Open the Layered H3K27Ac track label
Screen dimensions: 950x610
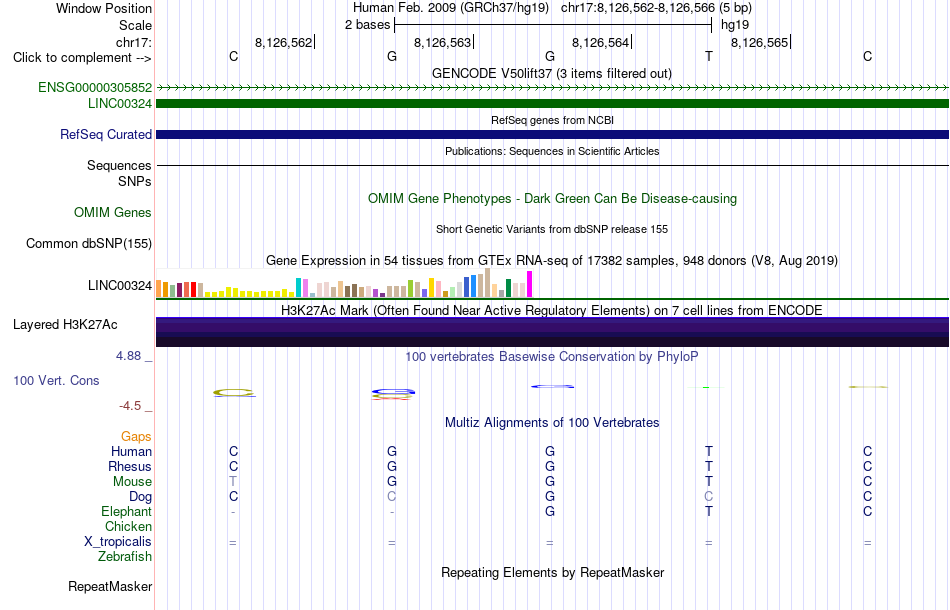coord(65,325)
